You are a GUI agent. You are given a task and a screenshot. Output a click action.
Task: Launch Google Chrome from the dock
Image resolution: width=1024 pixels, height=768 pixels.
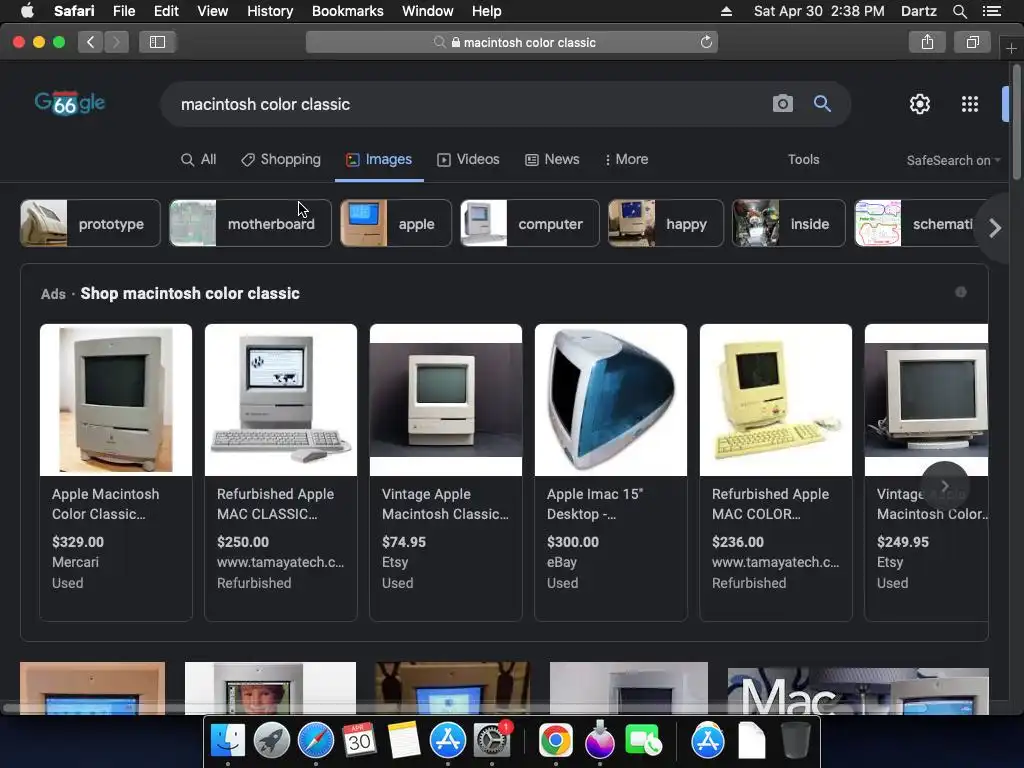[x=556, y=741]
